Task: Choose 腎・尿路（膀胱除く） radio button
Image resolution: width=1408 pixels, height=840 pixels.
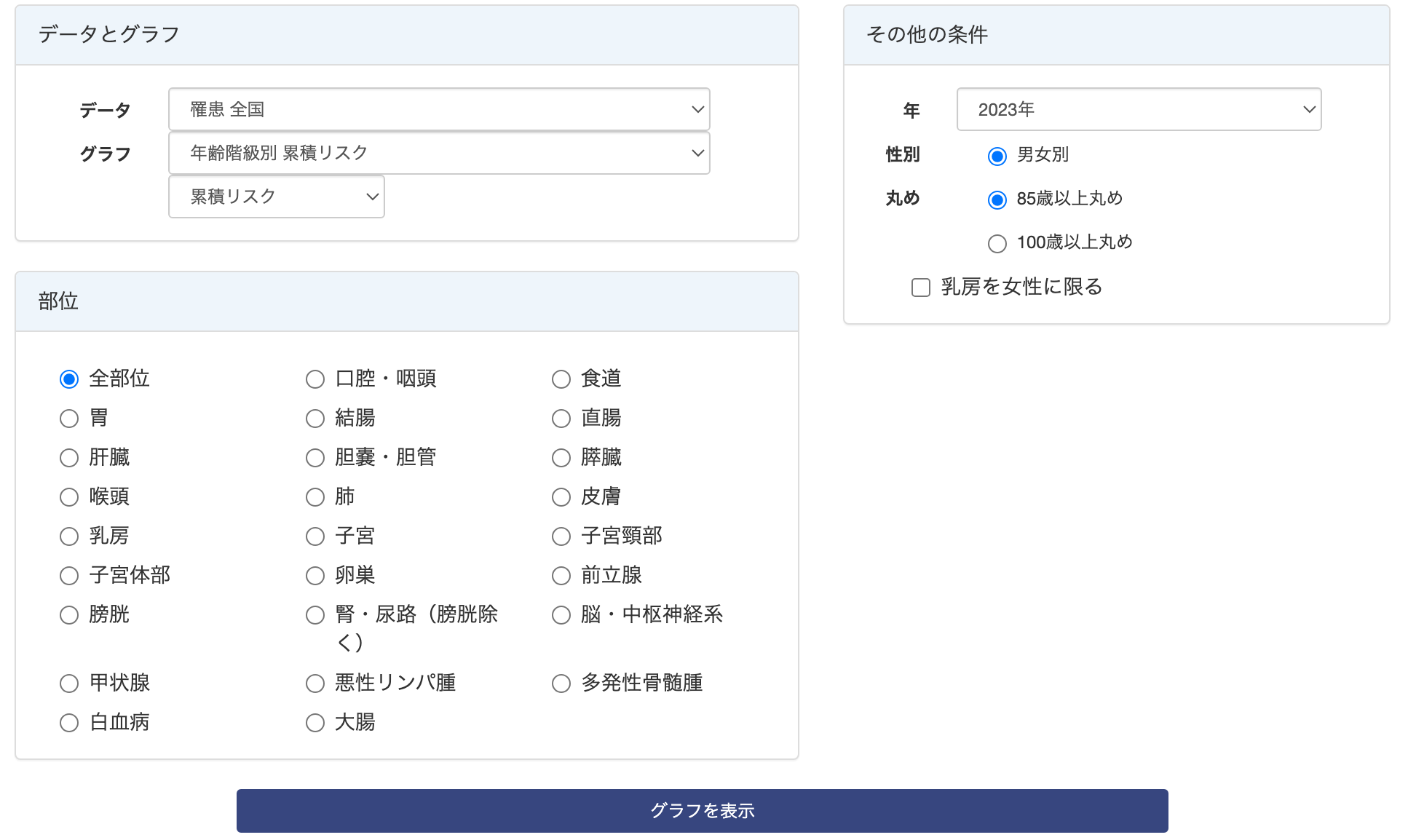Action: tap(315, 615)
